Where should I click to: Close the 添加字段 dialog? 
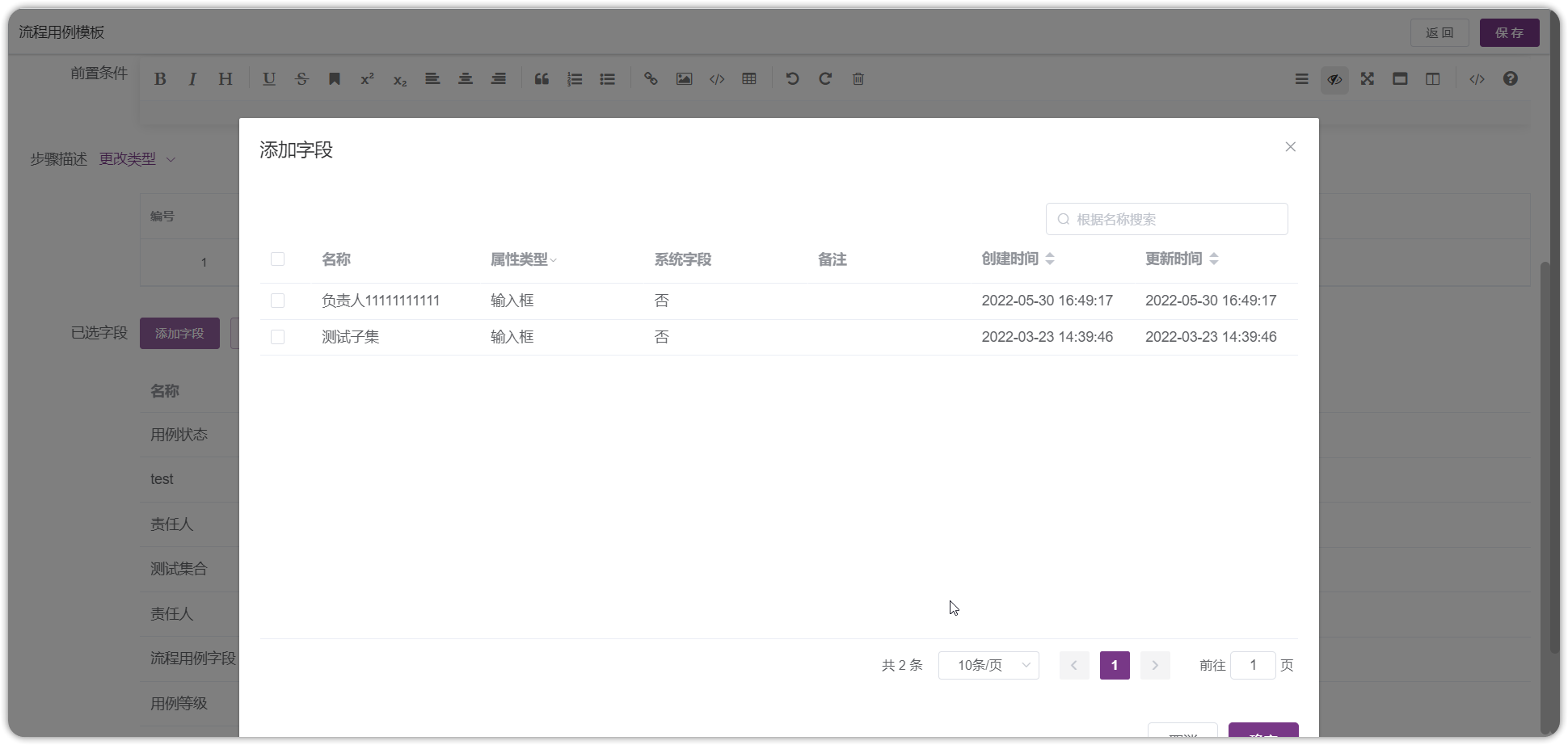pos(1290,147)
